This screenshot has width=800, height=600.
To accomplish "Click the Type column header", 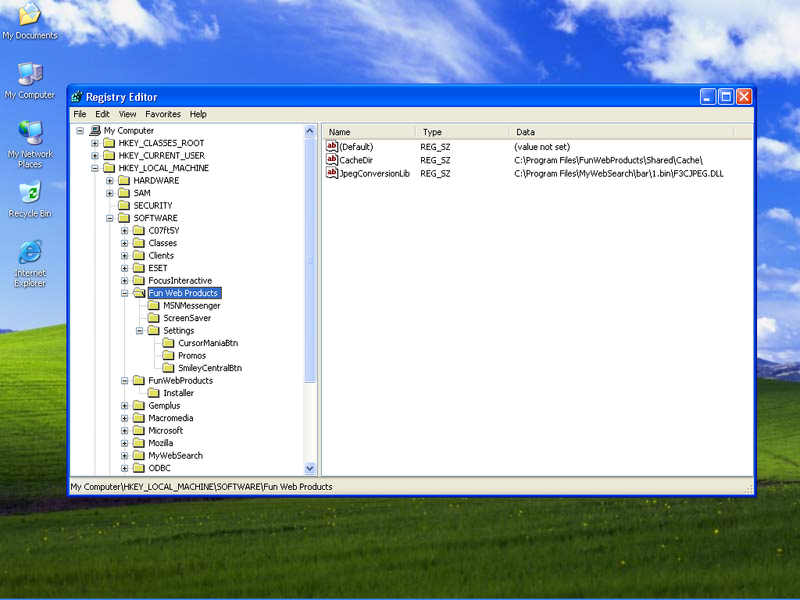I will point(462,132).
